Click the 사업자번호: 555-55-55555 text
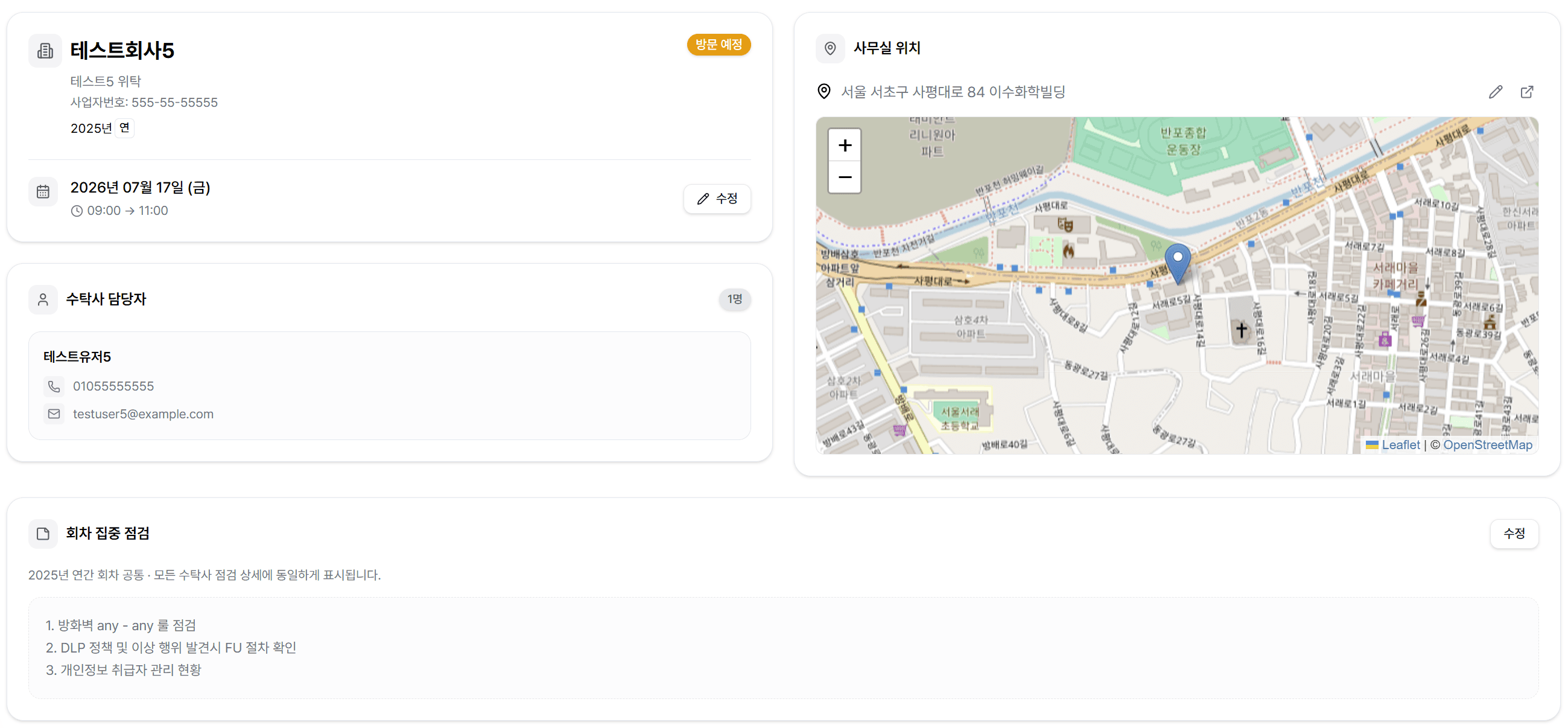Screen dimensions: 1568x728 click(x=144, y=103)
